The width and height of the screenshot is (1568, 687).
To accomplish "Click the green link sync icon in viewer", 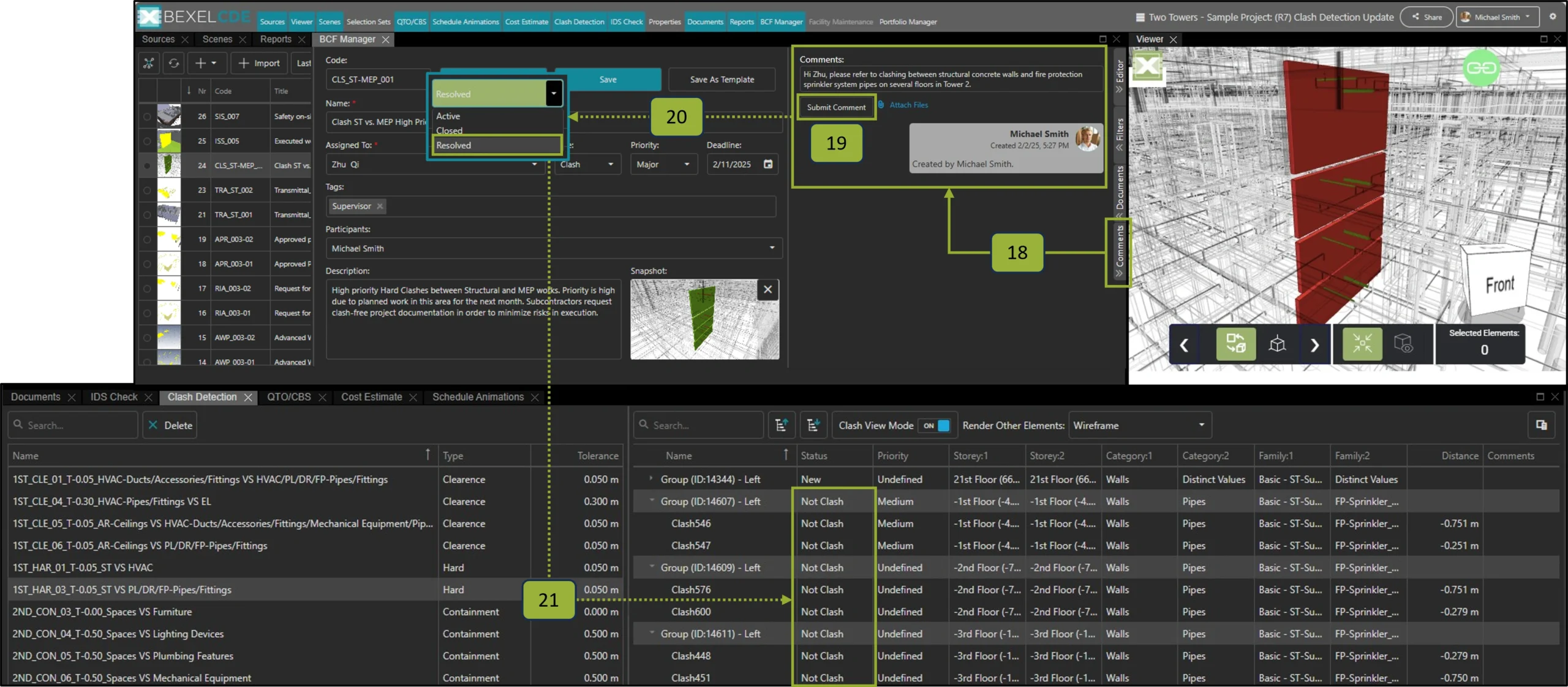I will (1481, 68).
